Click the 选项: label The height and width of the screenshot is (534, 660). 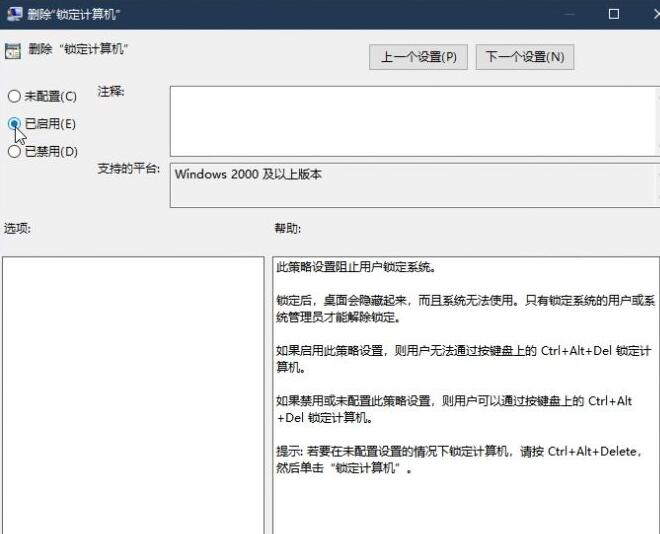pyautogui.click(x=17, y=228)
